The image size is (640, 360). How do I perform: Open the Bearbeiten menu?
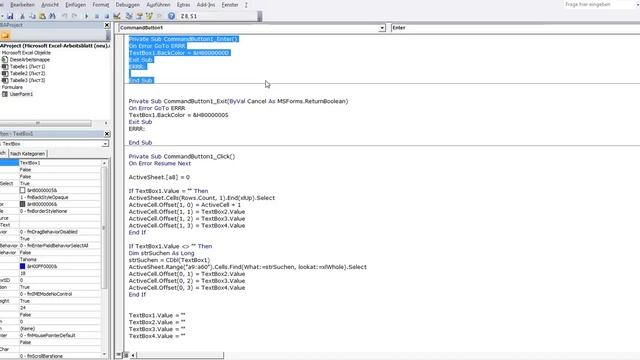[22, 5]
